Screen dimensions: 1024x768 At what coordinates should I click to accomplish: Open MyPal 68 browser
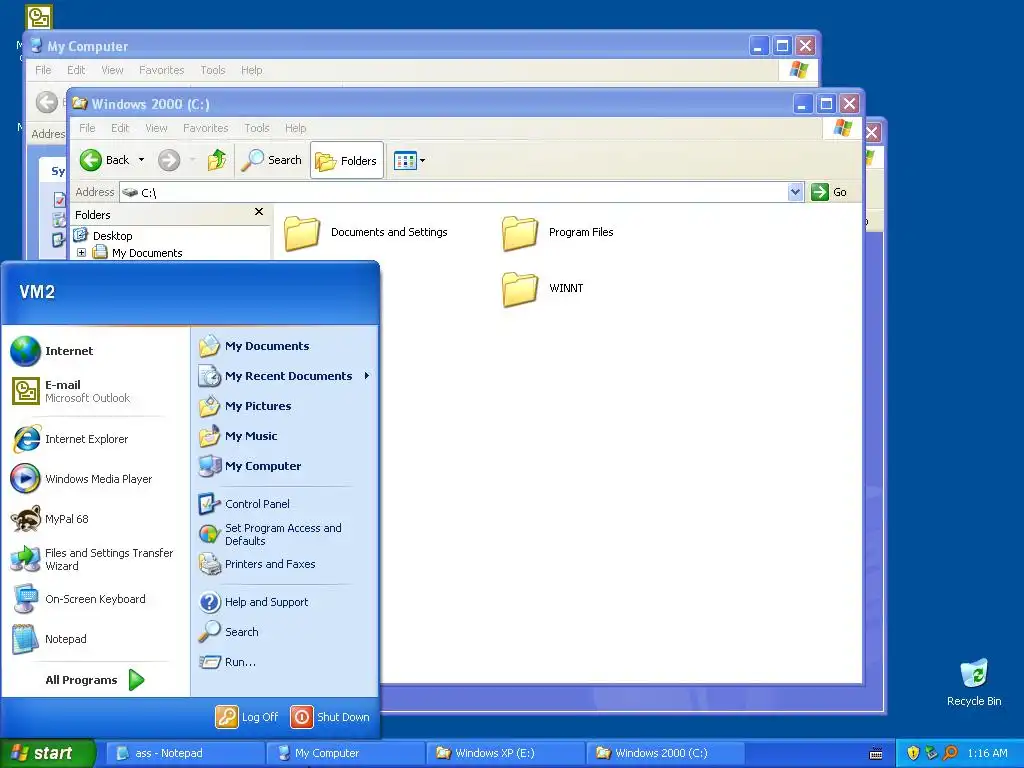coord(50,519)
